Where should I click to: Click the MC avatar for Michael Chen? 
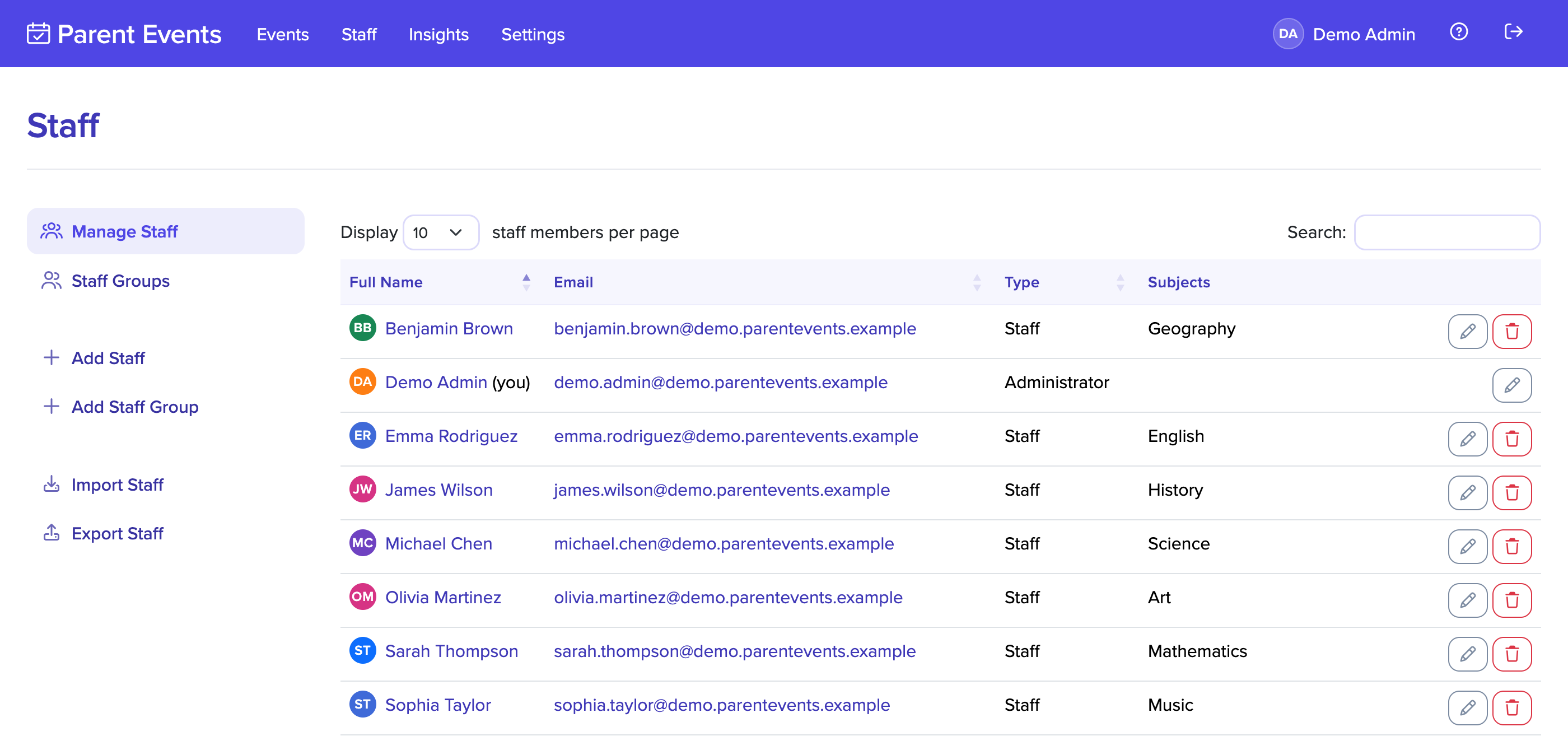click(x=362, y=543)
